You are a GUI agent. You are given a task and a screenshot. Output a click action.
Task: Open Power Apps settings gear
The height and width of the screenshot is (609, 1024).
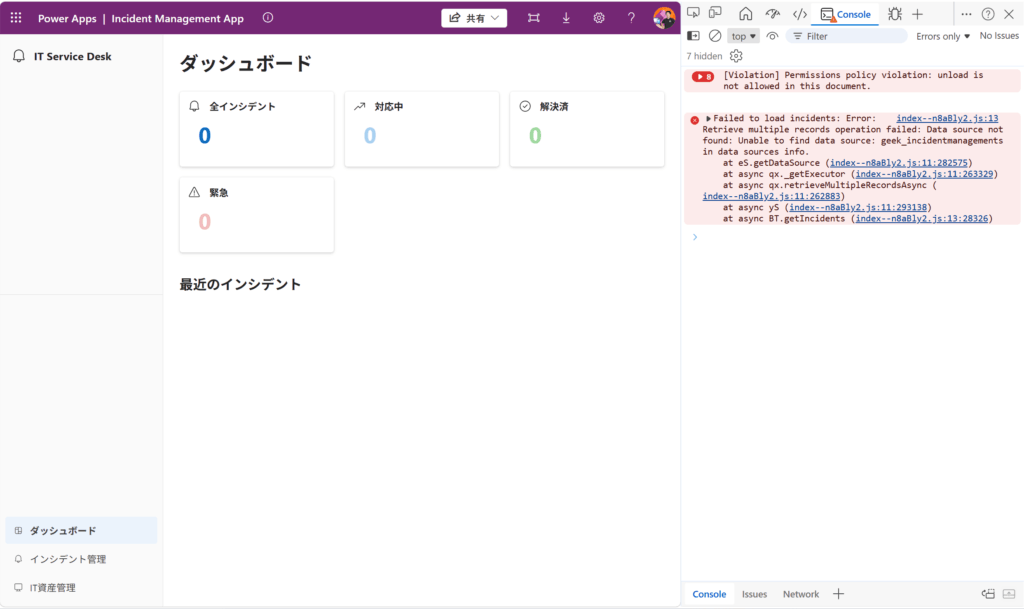click(598, 18)
